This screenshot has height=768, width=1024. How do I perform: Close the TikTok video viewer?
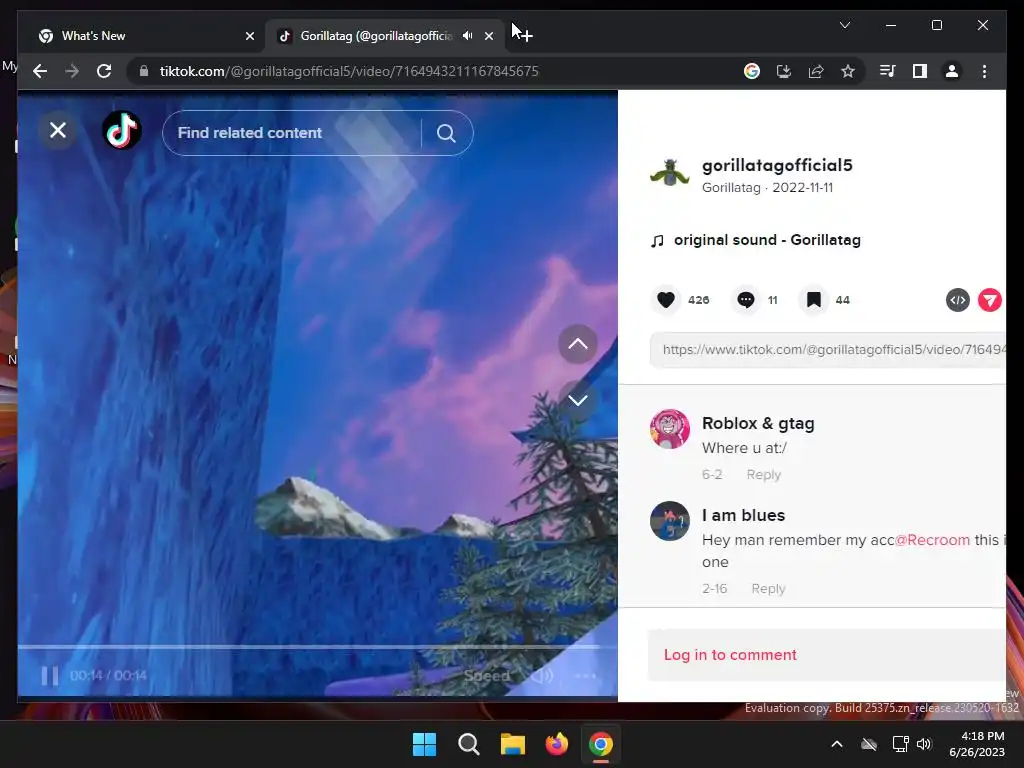point(57,131)
